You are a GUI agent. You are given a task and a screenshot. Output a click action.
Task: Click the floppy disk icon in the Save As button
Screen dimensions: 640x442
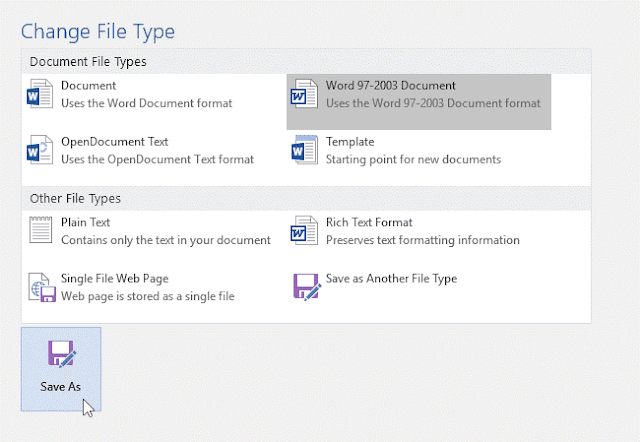(61, 354)
